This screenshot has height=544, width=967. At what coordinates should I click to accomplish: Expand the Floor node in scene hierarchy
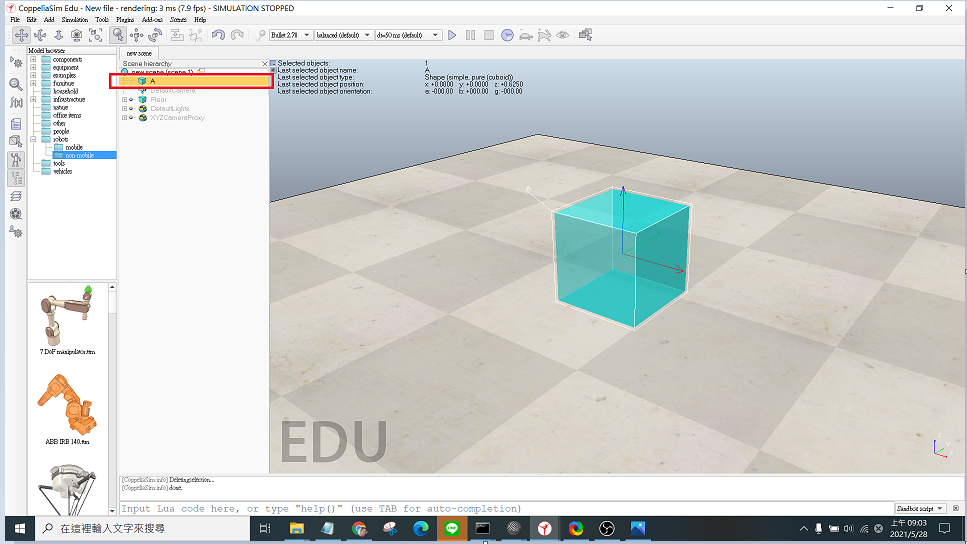[x=124, y=100]
